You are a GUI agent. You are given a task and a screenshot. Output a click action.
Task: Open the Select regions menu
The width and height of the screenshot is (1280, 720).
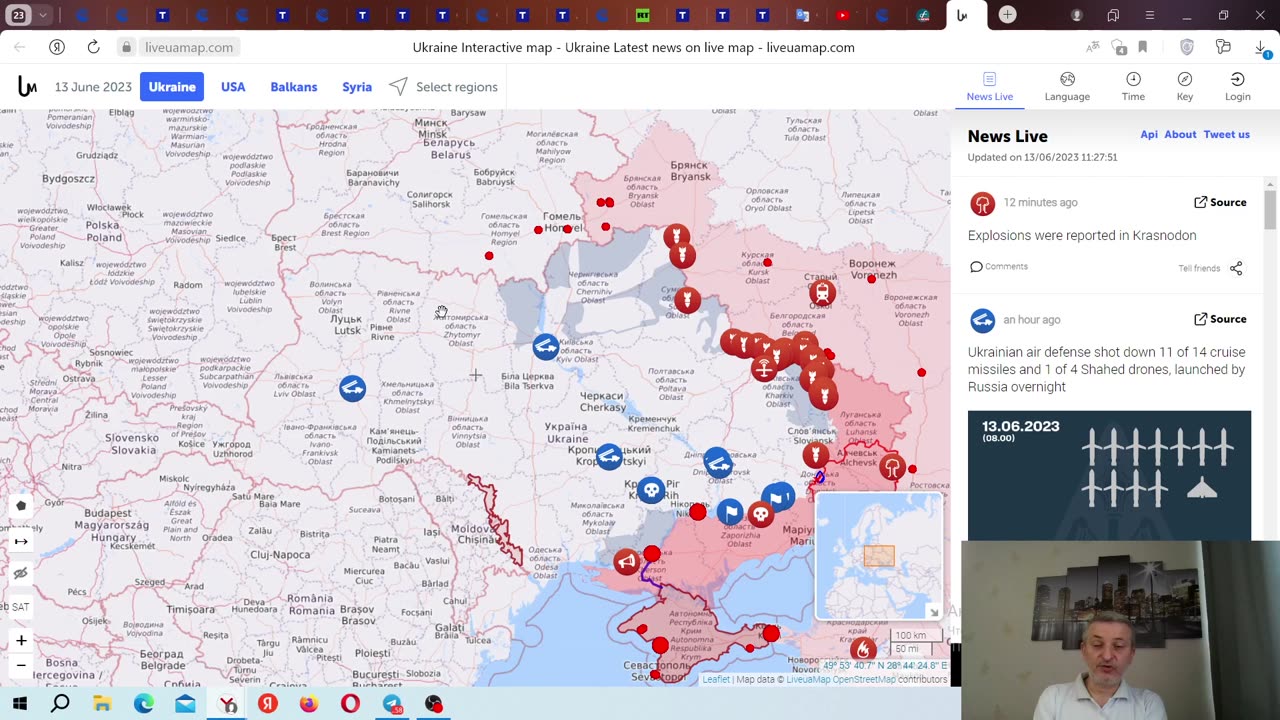pos(444,87)
